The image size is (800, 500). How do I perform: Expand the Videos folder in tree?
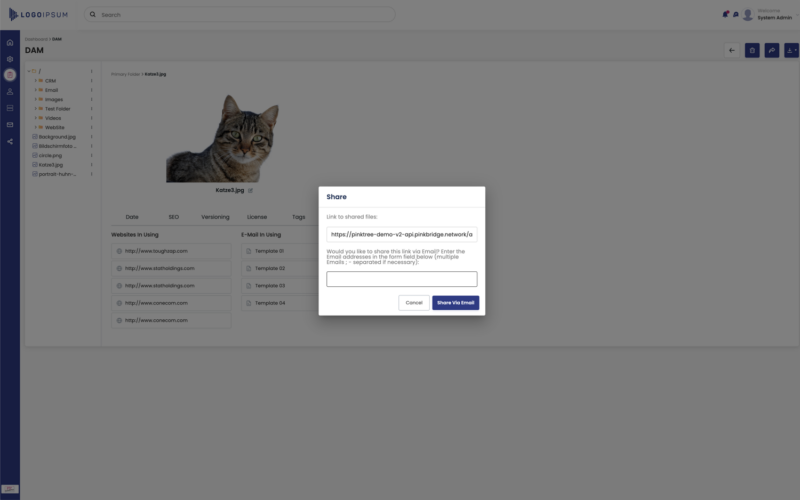35,118
